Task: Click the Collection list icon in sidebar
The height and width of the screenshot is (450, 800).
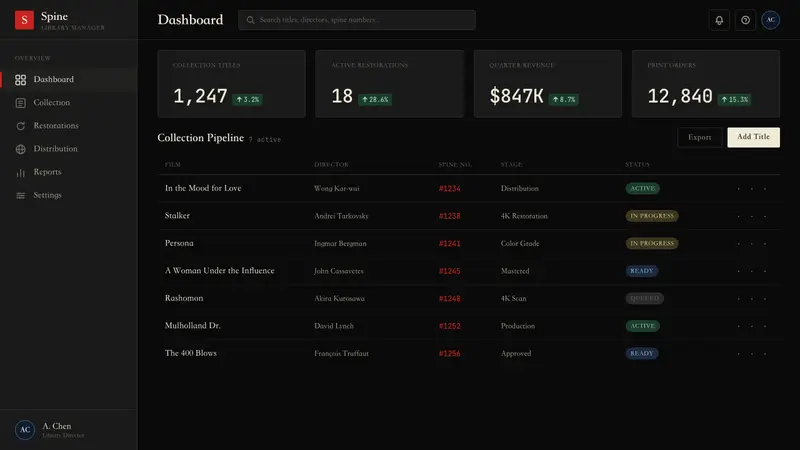Action: [20, 103]
